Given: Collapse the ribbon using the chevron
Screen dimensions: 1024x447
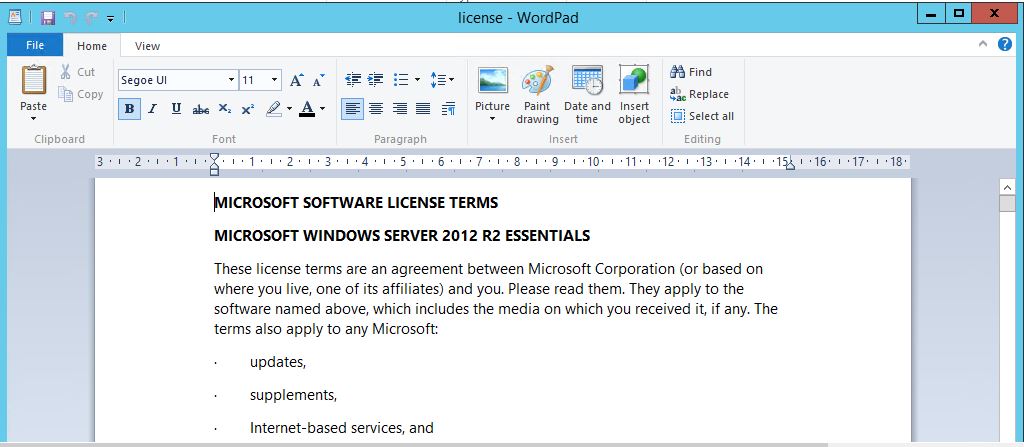Looking at the screenshot, I should pos(983,44).
